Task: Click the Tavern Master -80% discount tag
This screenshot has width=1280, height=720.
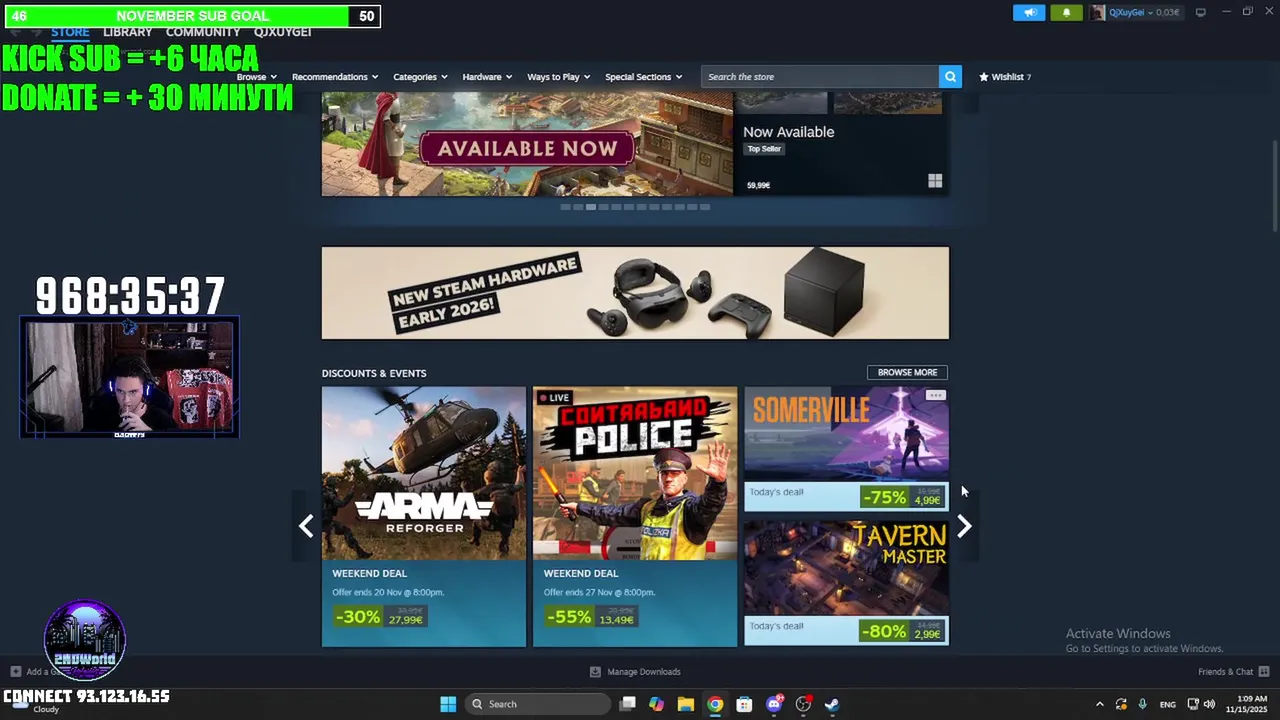Action: 884,631
